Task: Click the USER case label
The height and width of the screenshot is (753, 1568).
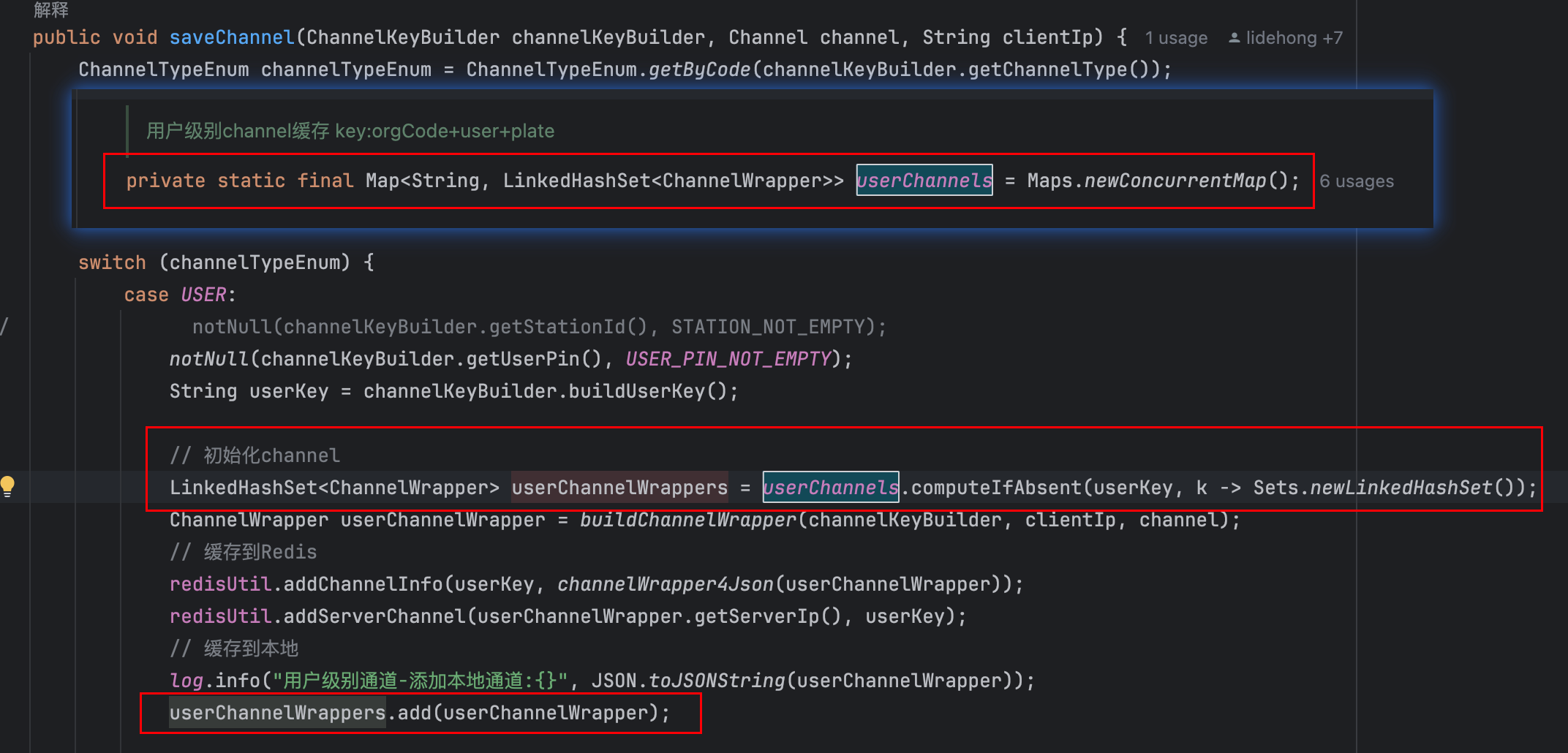Action: tap(203, 295)
